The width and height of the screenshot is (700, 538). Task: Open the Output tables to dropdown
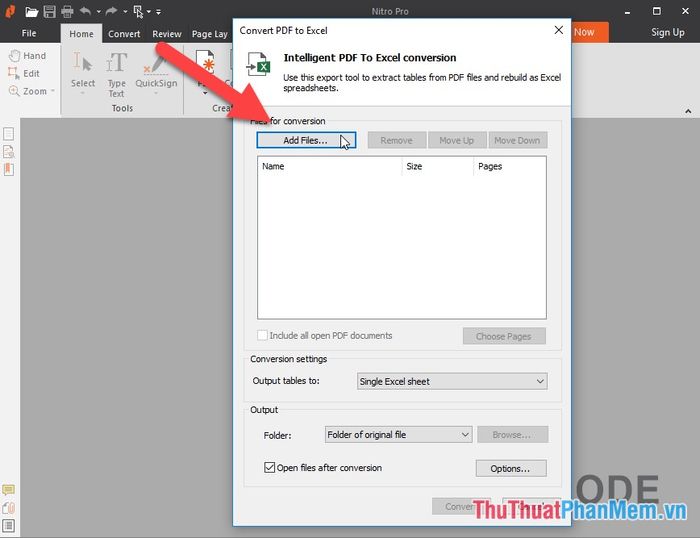click(452, 381)
